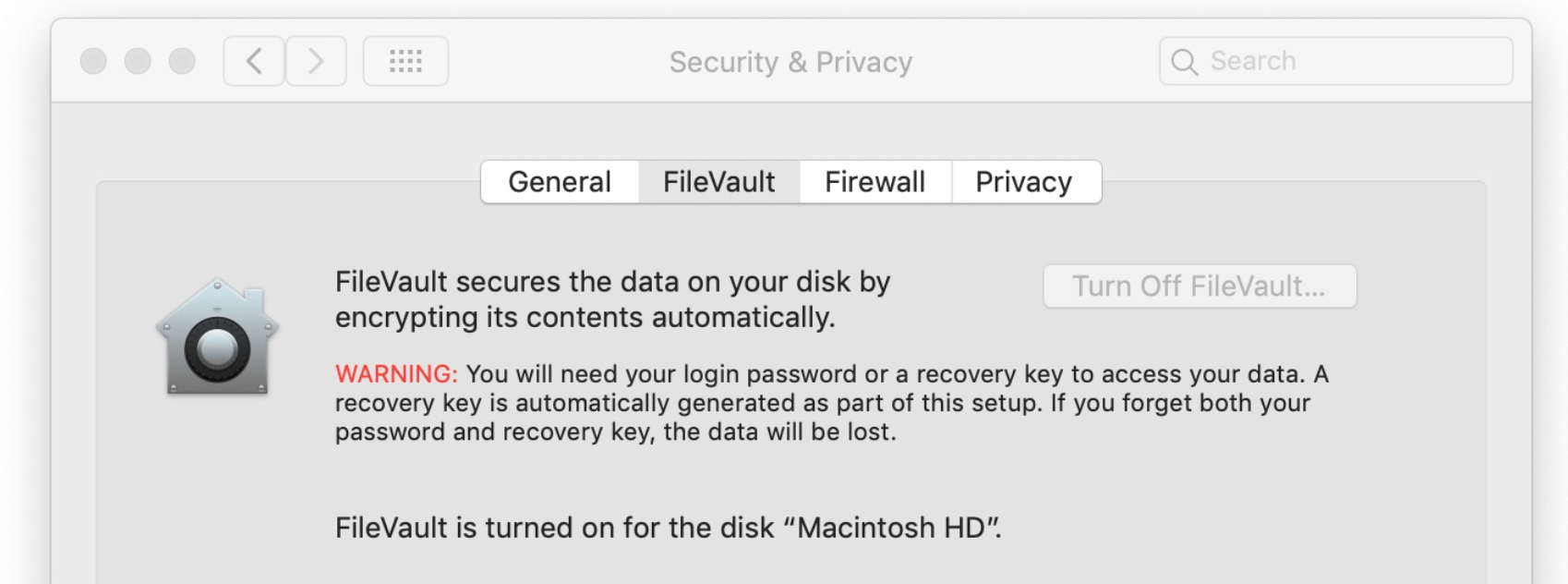Minimize the Security & Privacy window

pyautogui.click(x=138, y=61)
